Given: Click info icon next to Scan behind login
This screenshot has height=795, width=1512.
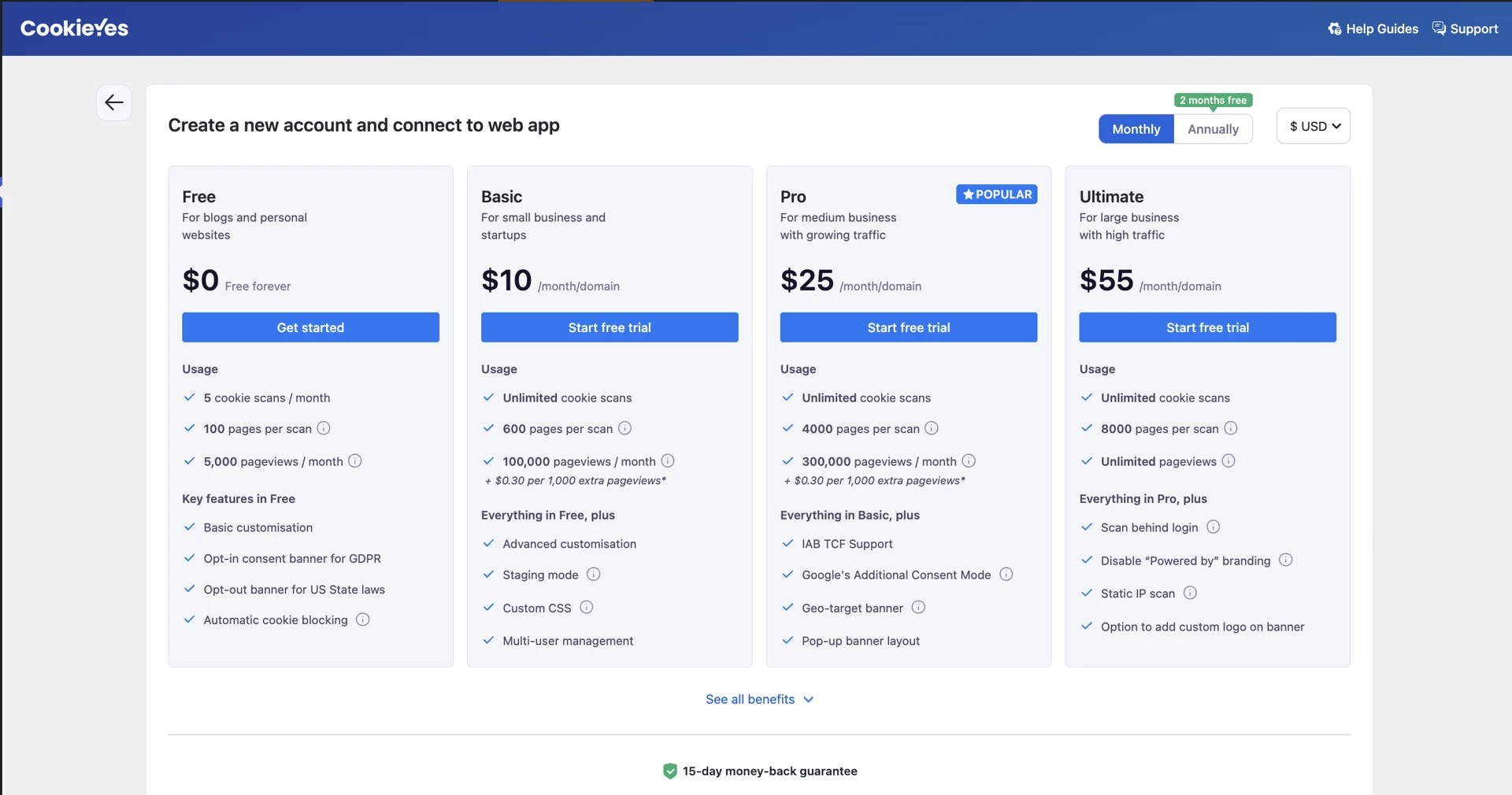Looking at the screenshot, I should click(1214, 527).
